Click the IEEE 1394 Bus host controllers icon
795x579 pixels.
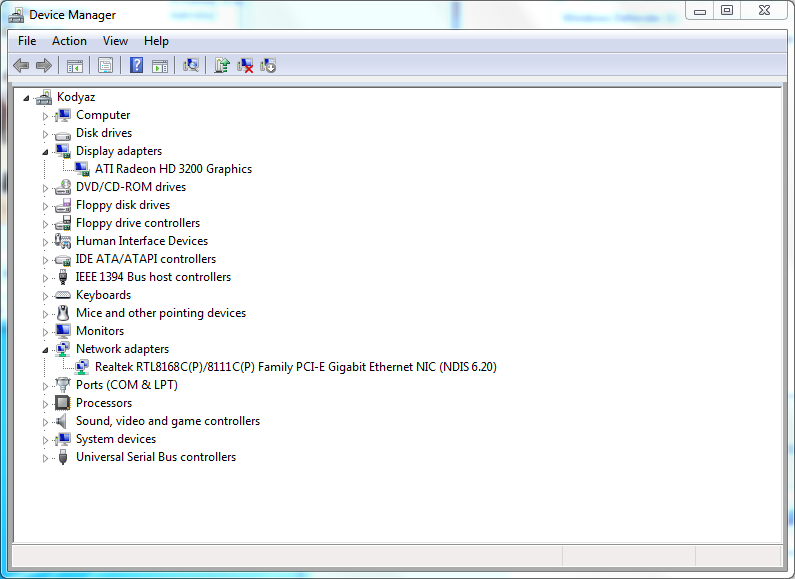pos(63,277)
